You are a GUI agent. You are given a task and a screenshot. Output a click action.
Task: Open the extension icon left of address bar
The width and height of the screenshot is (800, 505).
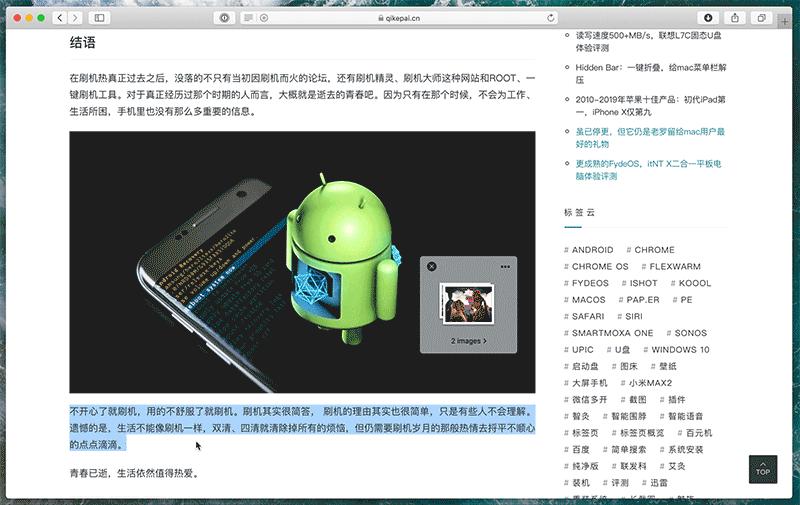224,18
